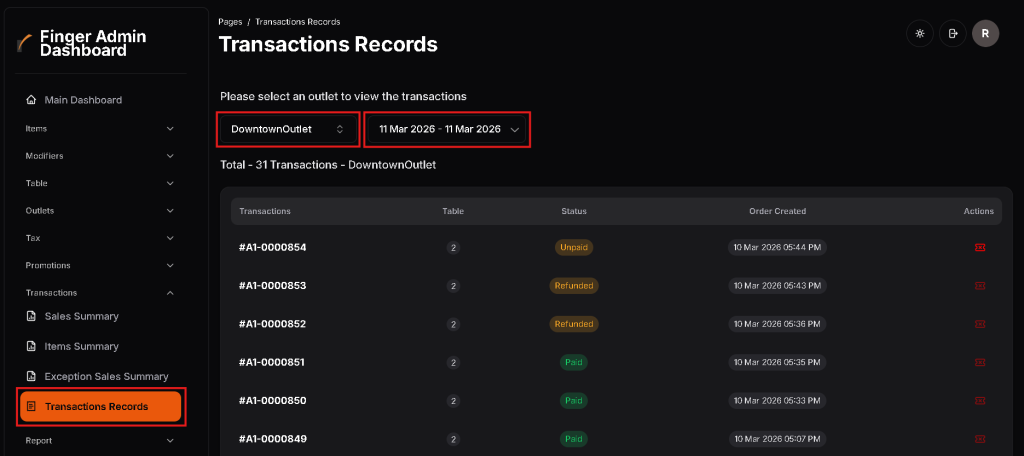Viewport: 1024px width, 456px height.
Task: Open transaction #A1-0000853
Action: point(273,286)
